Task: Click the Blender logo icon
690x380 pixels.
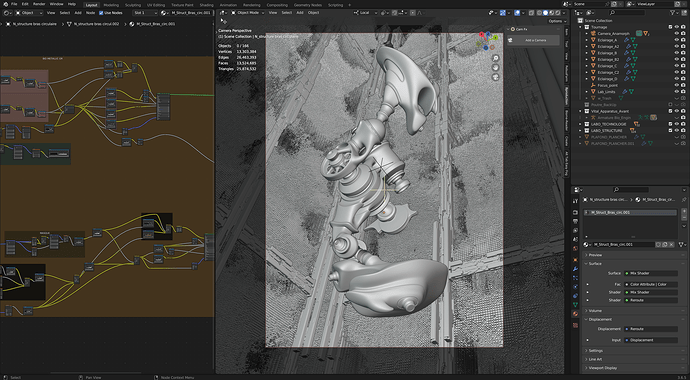Action: [5, 4]
